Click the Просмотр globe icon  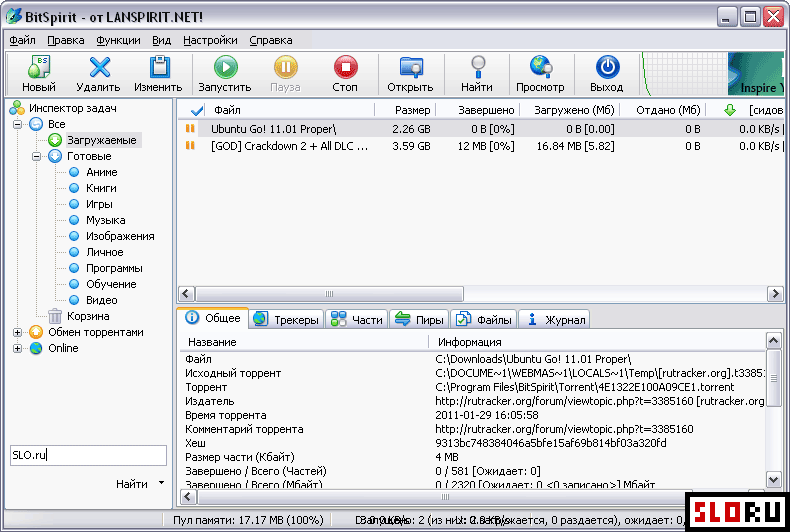541,67
